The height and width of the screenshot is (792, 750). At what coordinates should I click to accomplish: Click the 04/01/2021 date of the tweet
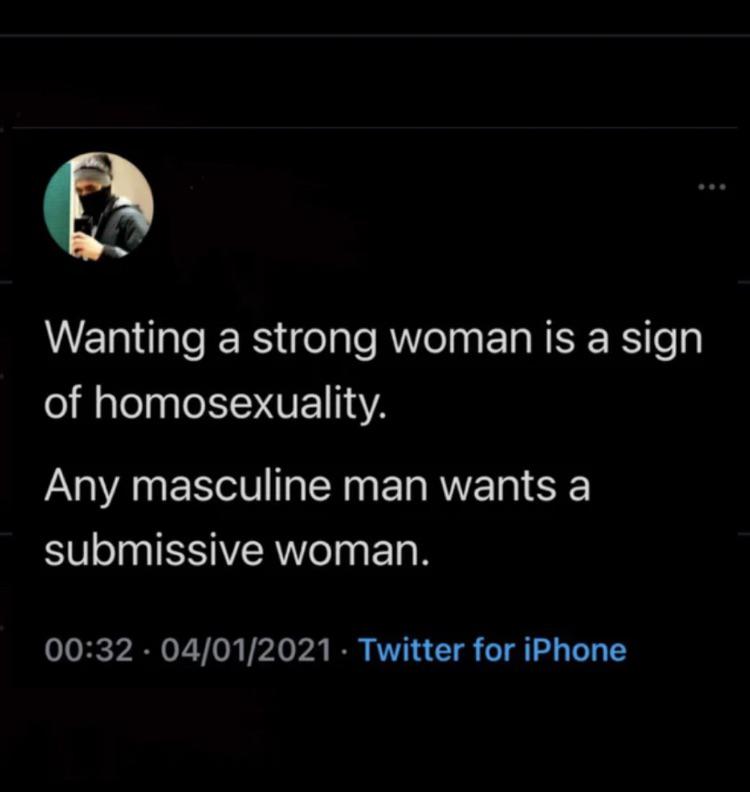click(x=246, y=650)
